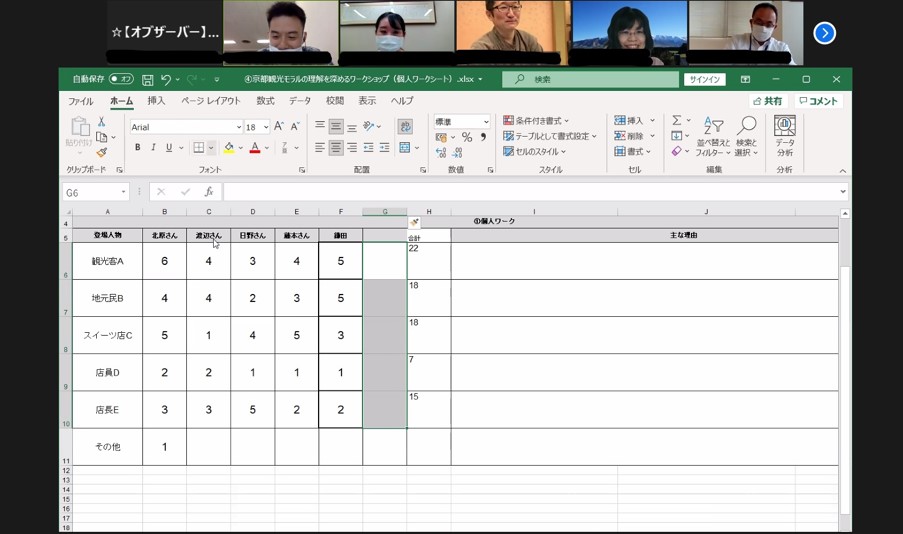The image size is (903, 534).
Task: Open the データ ribbon tab
Action: [x=300, y=101]
